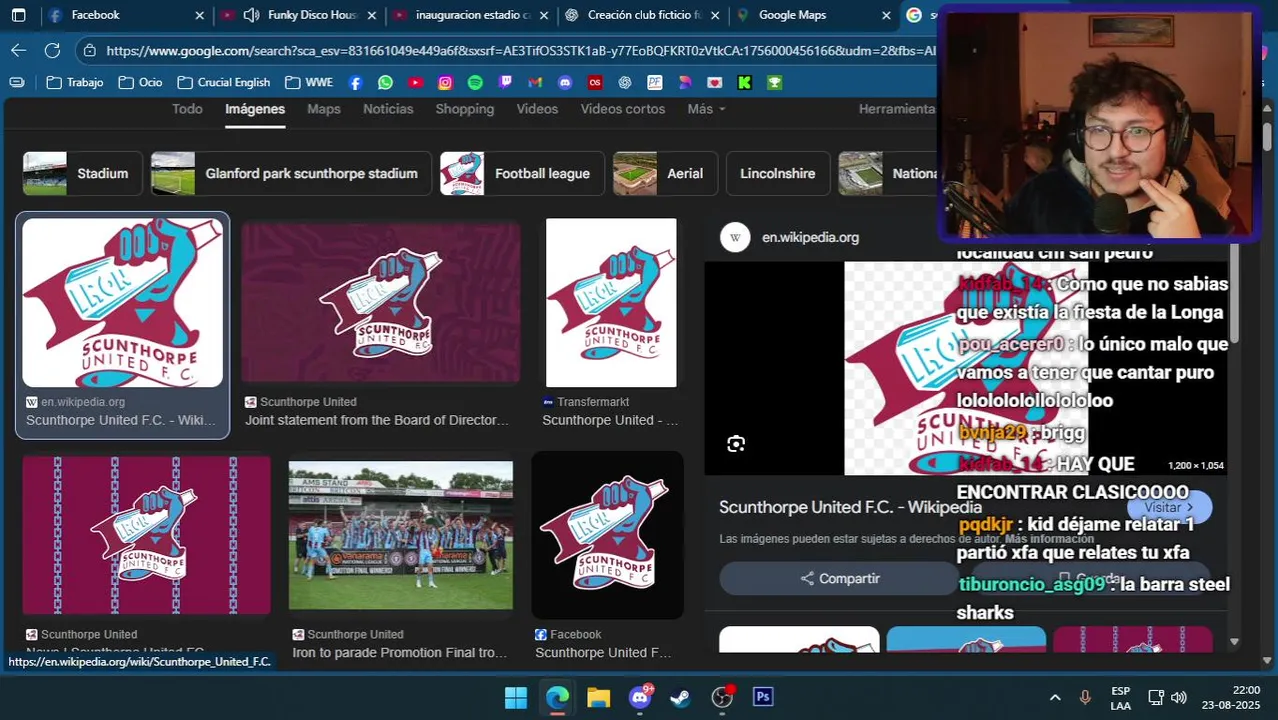Reload the current page
The height and width of the screenshot is (720, 1278).
[x=53, y=50]
